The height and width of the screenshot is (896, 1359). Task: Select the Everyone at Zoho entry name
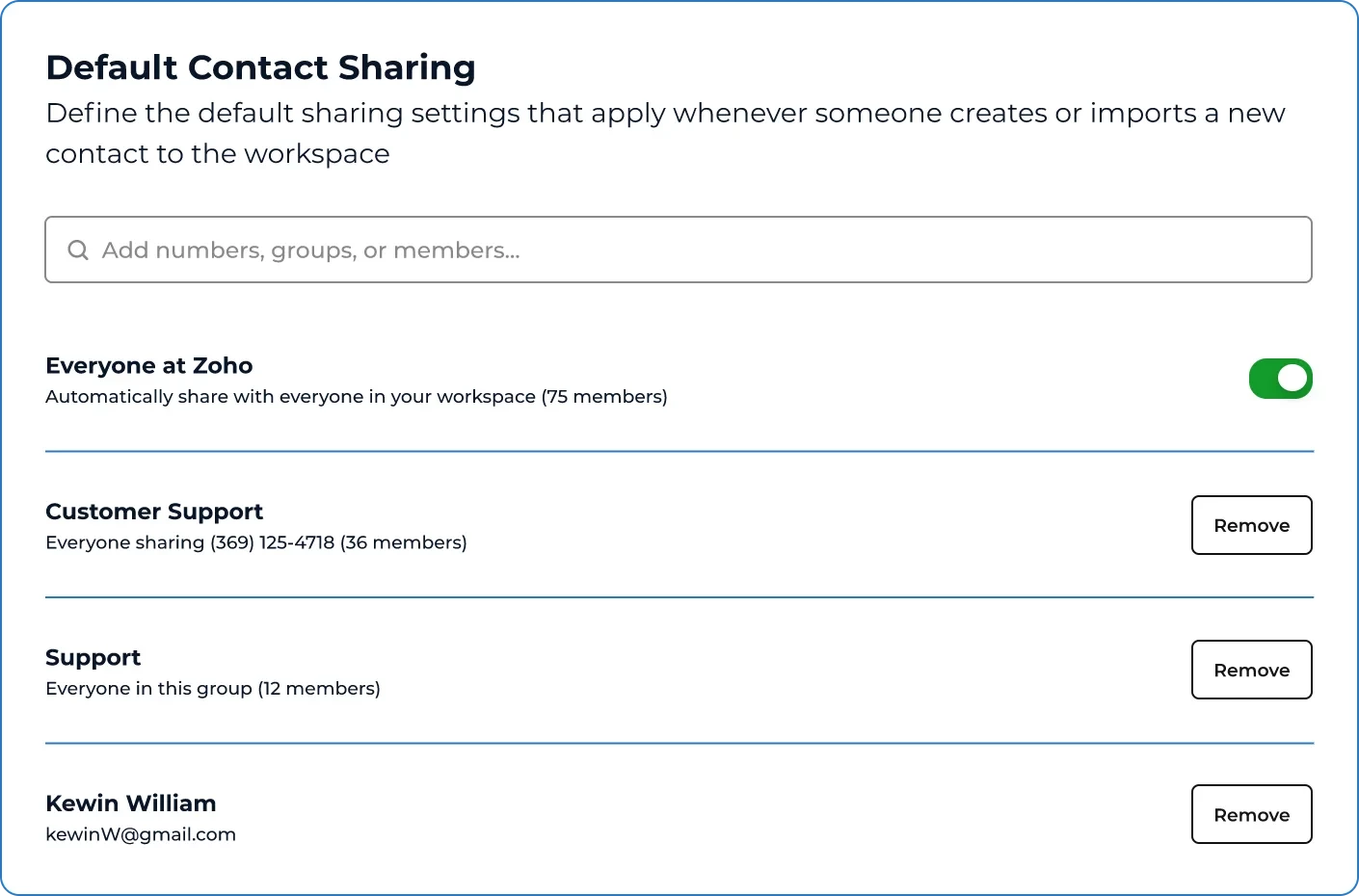148,365
